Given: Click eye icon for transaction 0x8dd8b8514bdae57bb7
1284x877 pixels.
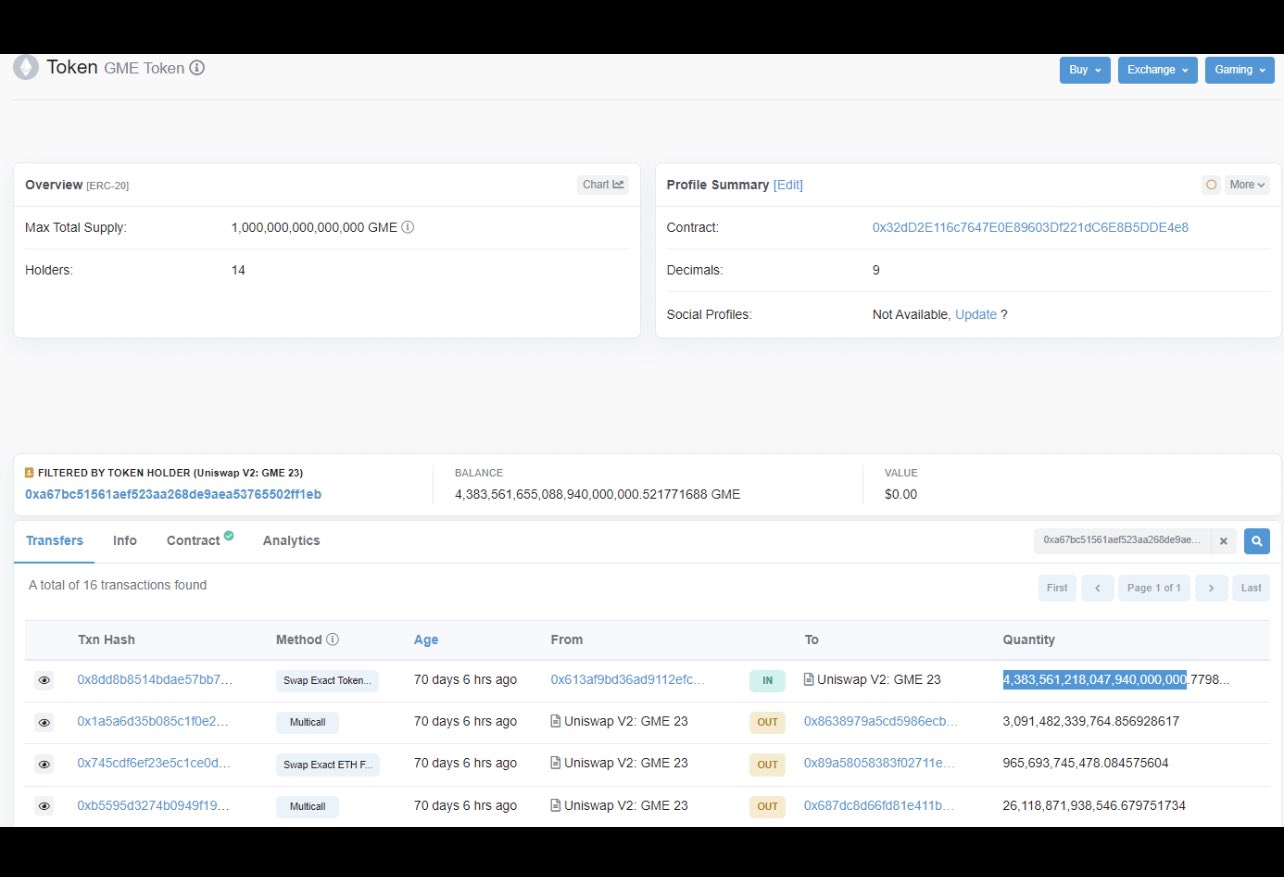Looking at the screenshot, I should [x=44, y=680].
